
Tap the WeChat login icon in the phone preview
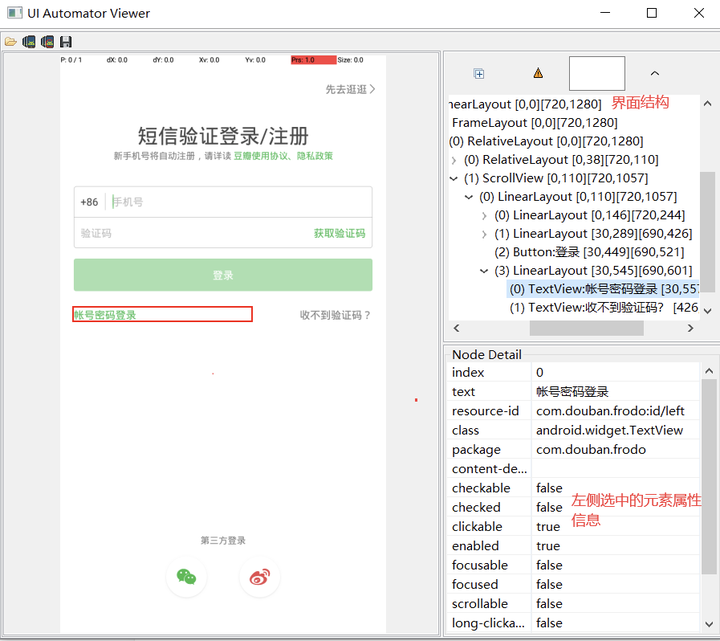coord(186,577)
